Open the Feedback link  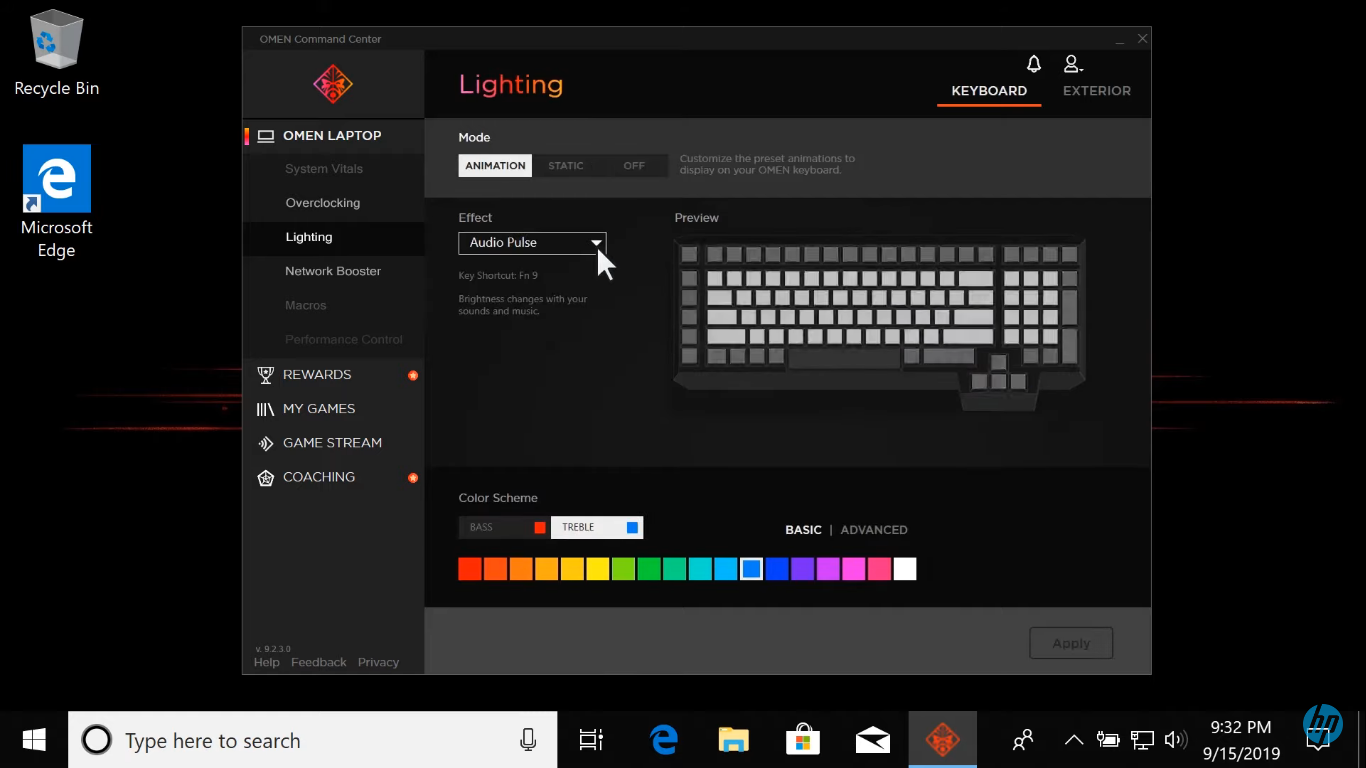click(319, 662)
